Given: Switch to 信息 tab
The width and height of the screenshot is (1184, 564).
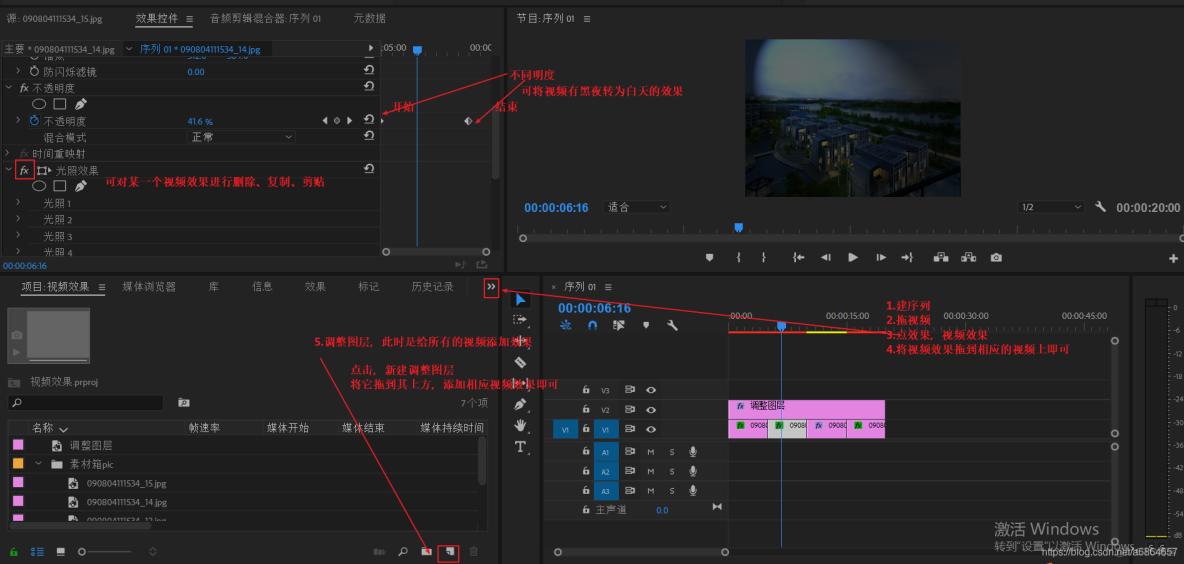Looking at the screenshot, I should point(262,287).
